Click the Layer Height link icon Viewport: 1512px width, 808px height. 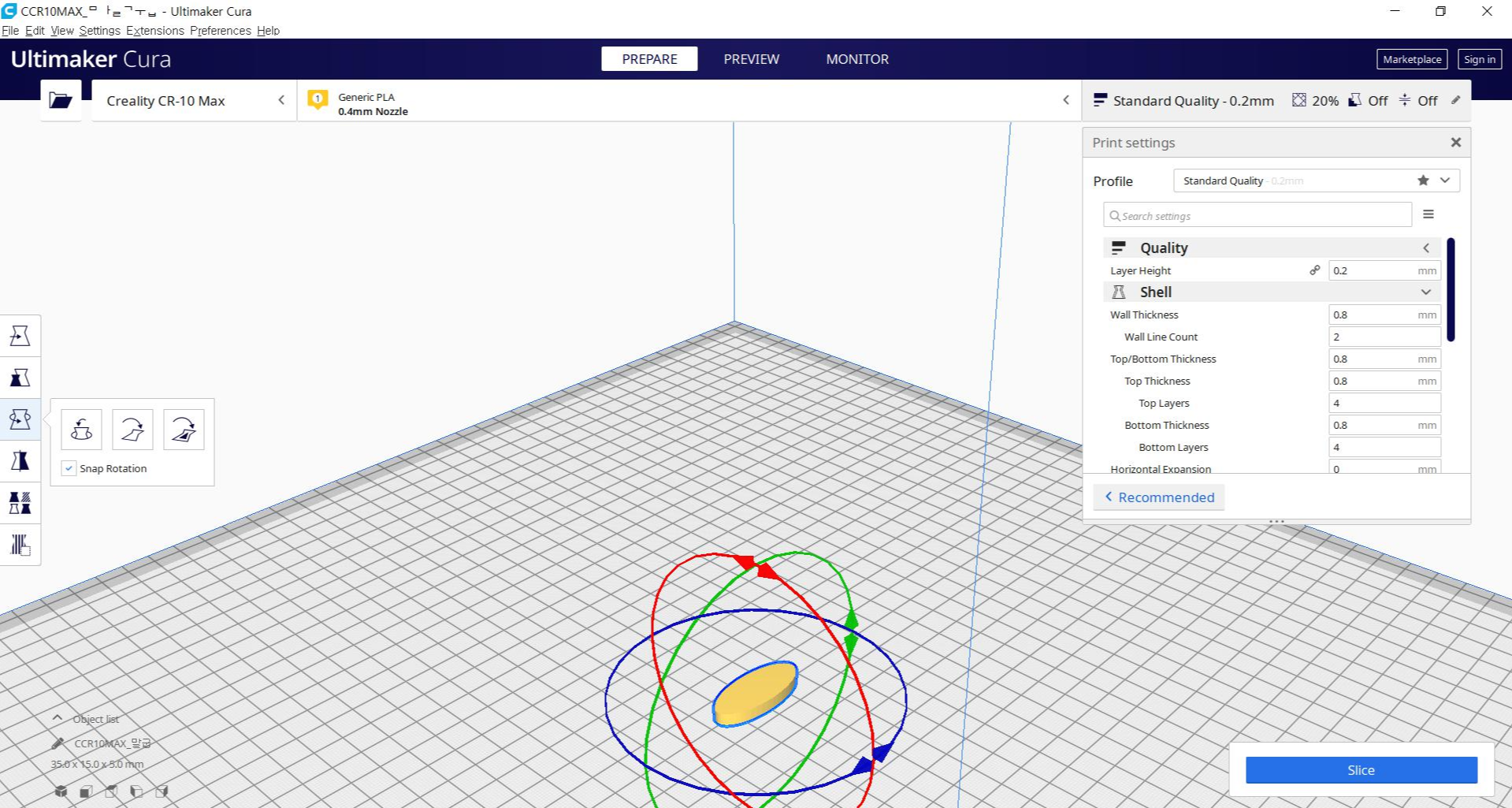pyautogui.click(x=1314, y=270)
